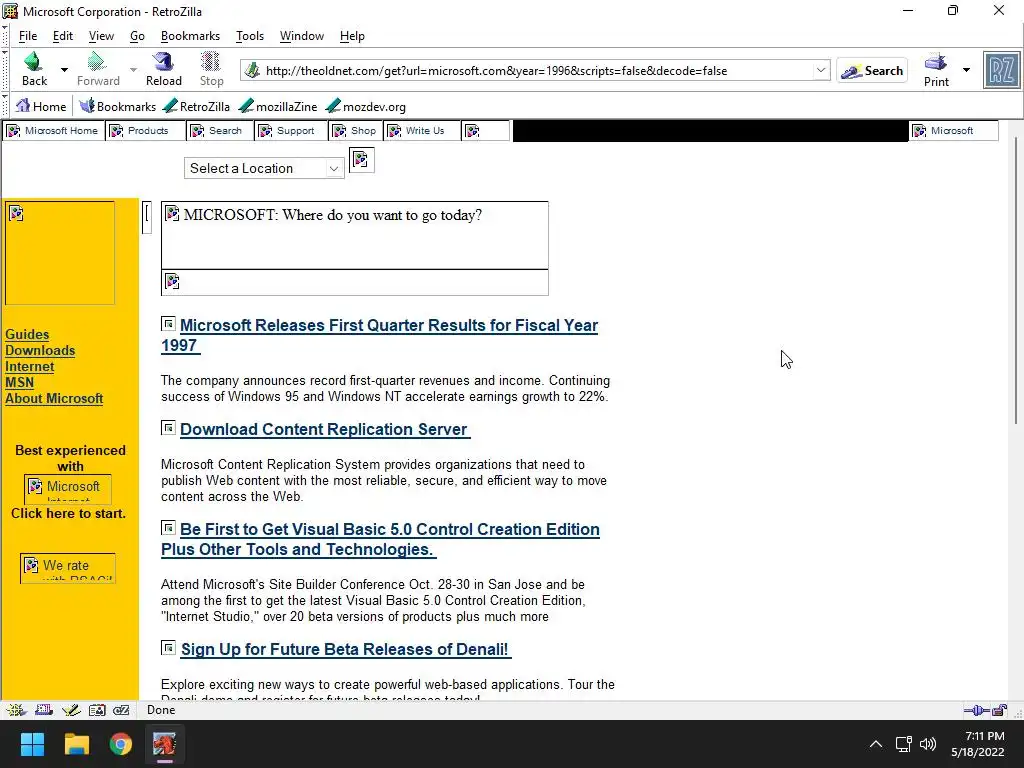Open the Go menu
This screenshot has width=1024, height=768.
[x=137, y=36]
